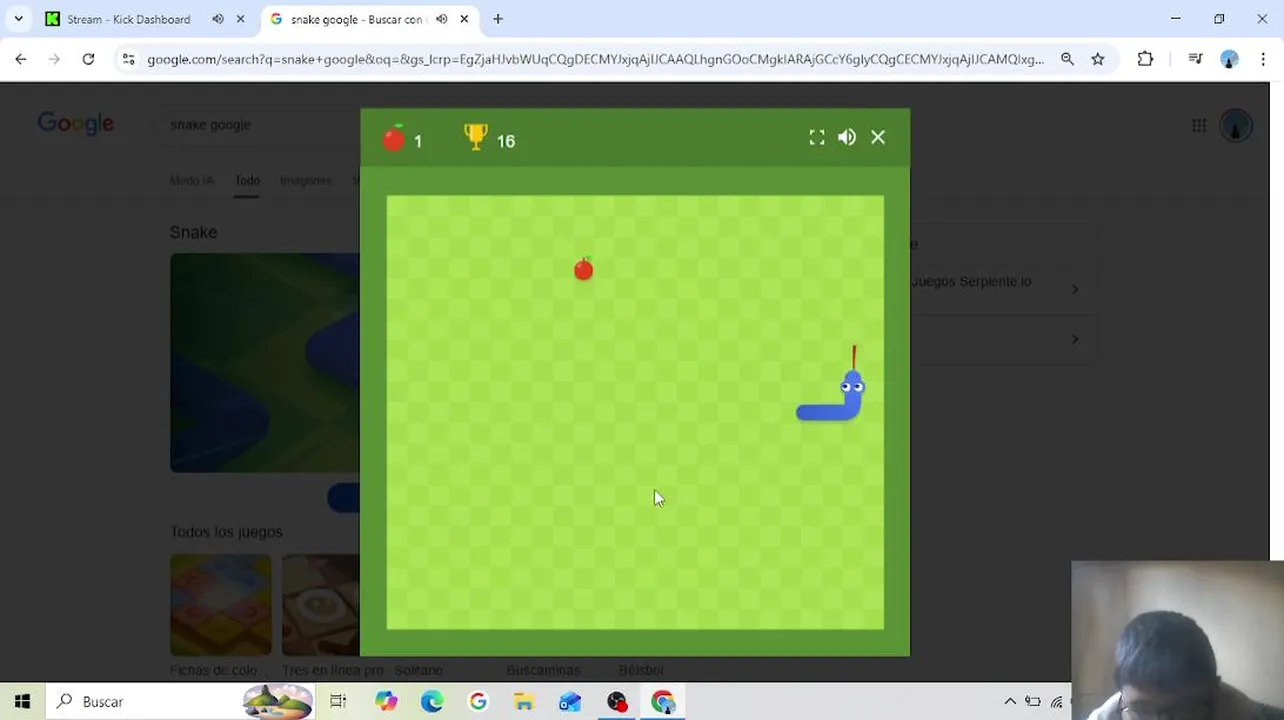The image size is (1284, 720).
Task: Bookmark this page with star icon
Action: point(1098,60)
